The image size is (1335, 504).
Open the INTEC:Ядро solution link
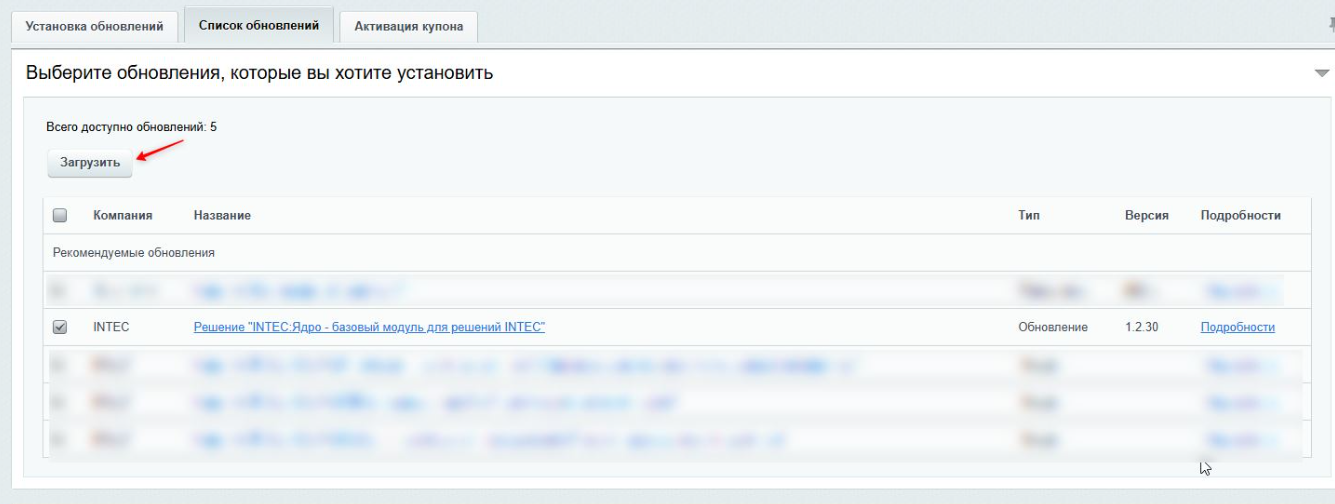[x=369, y=327]
